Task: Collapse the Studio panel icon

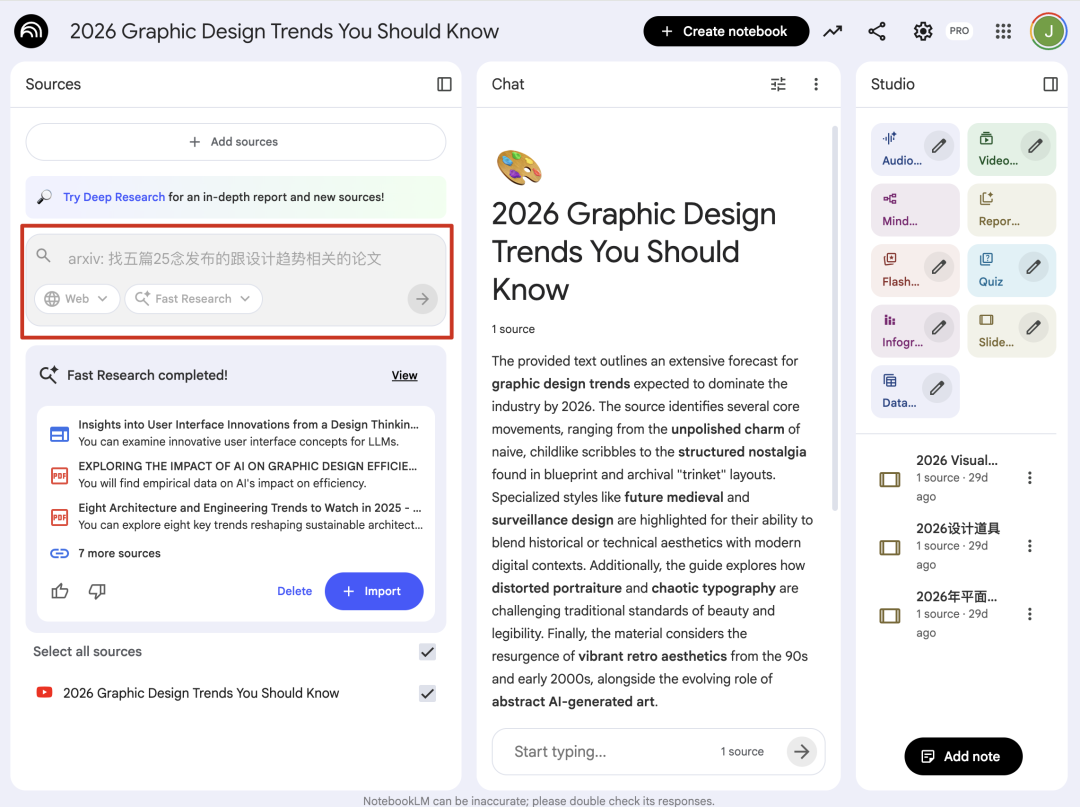Action: point(1050,84)
